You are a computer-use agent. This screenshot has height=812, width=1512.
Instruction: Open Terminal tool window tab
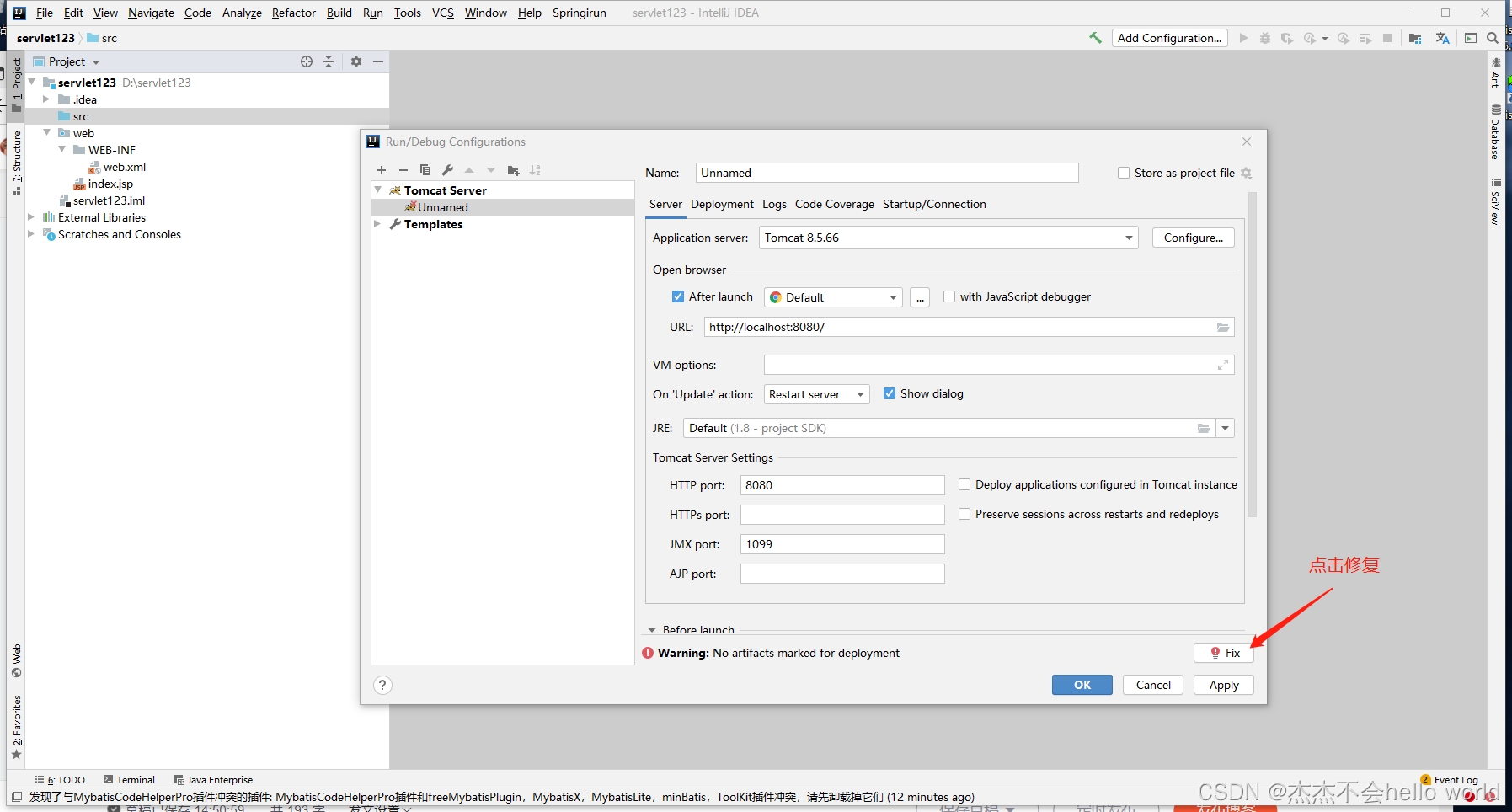click(x=129, y=780)
